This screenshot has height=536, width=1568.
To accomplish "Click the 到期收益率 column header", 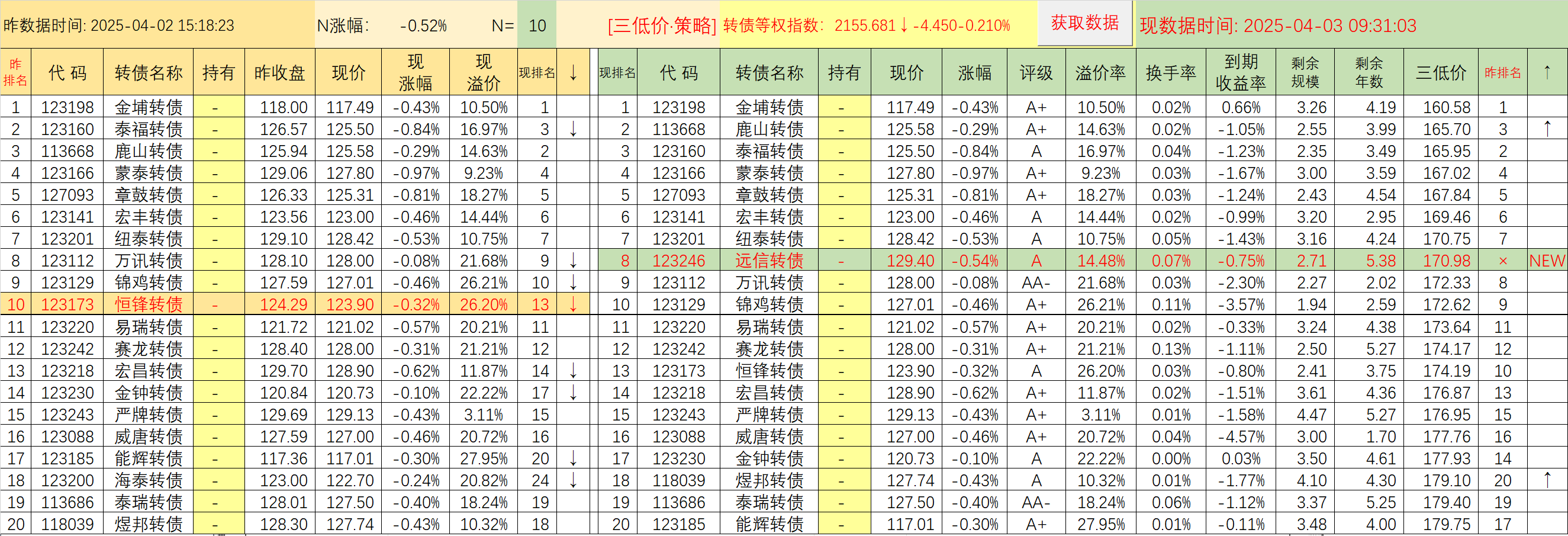I will coord(1241,72).
